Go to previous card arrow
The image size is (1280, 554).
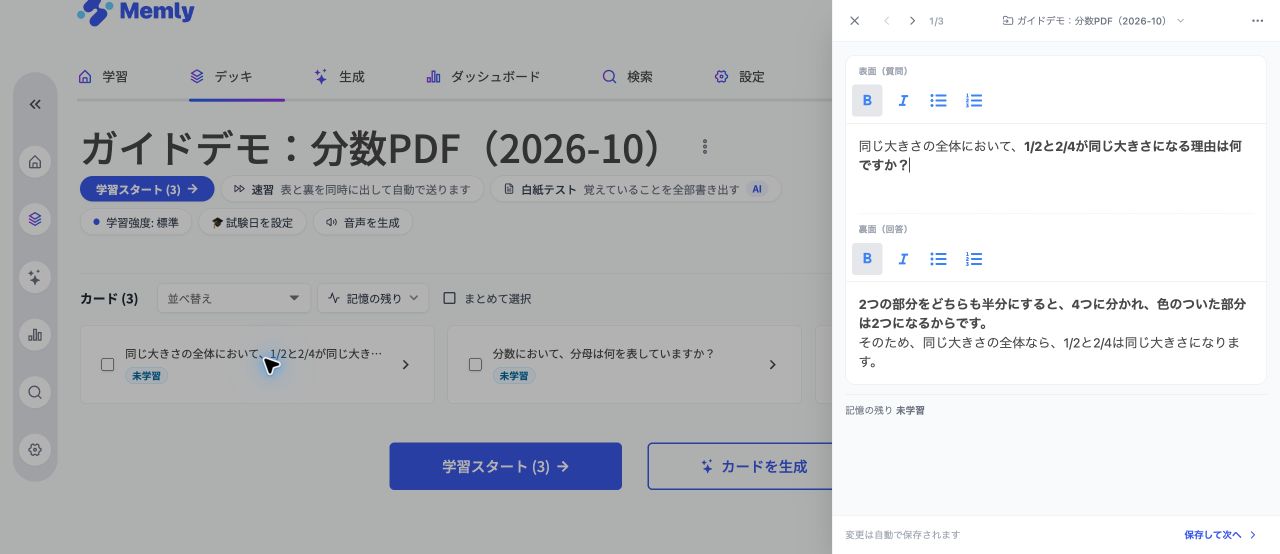(886, 21)
